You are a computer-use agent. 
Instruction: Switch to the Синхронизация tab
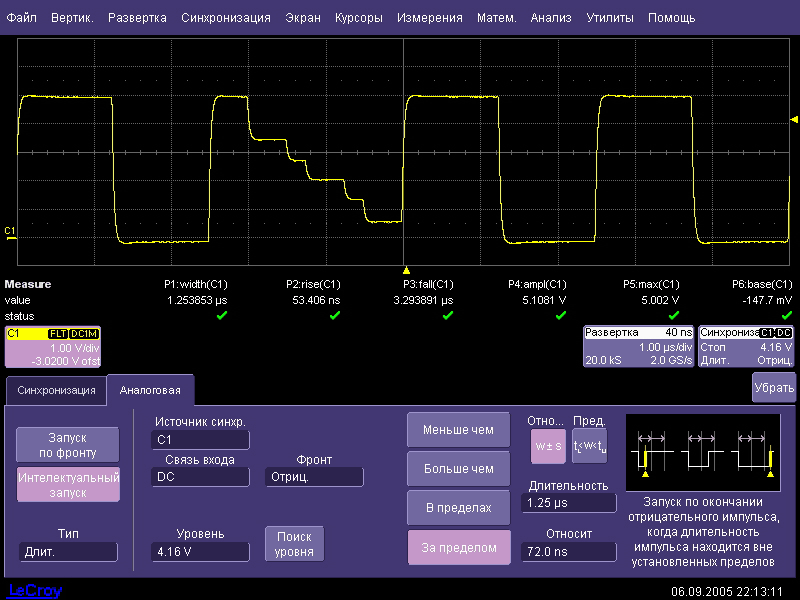click(55, 390)
